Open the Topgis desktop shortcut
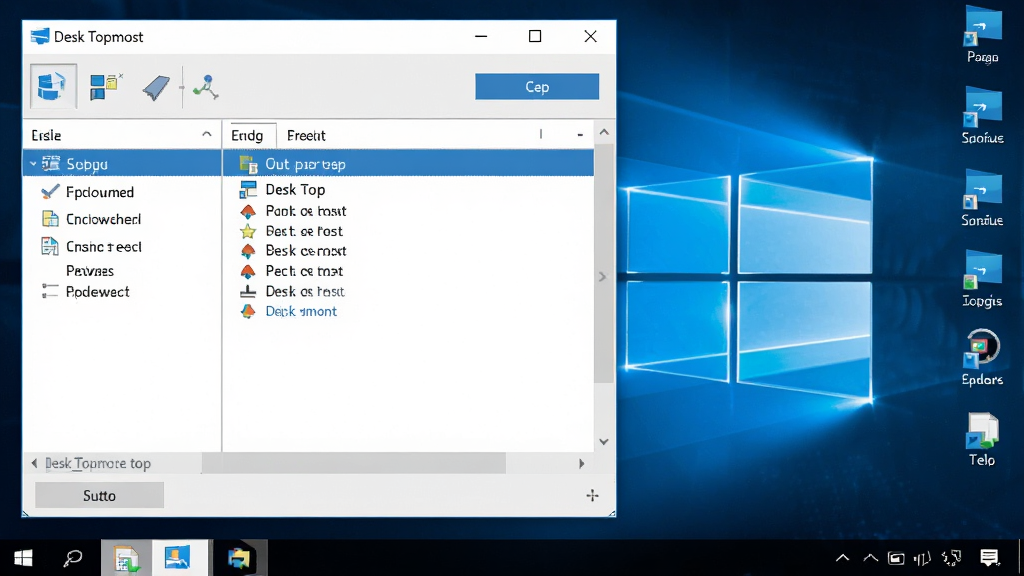Screen dimensions: 1024x576 coord(983,280)
